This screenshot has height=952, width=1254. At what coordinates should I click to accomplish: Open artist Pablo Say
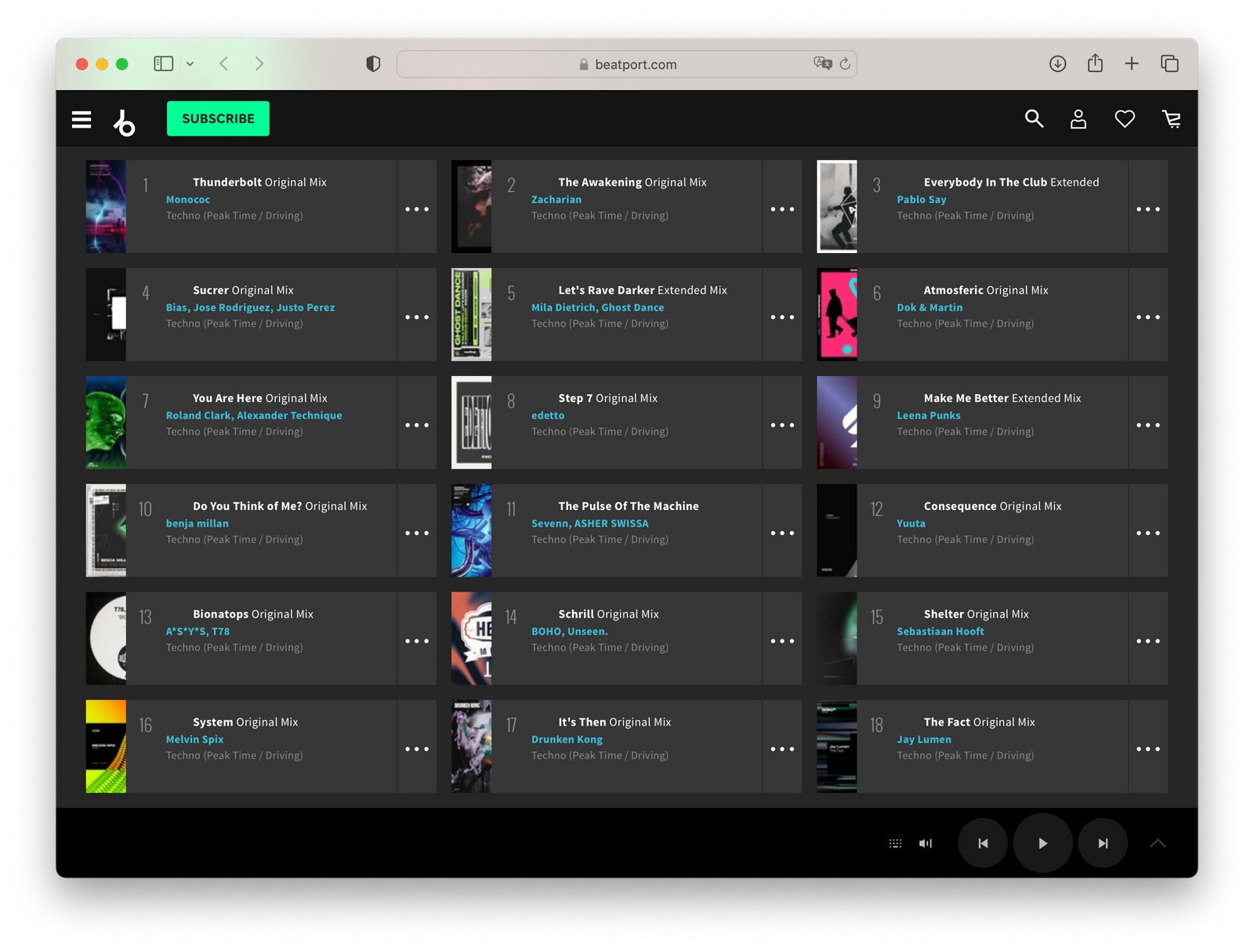[x=922, y=200]
